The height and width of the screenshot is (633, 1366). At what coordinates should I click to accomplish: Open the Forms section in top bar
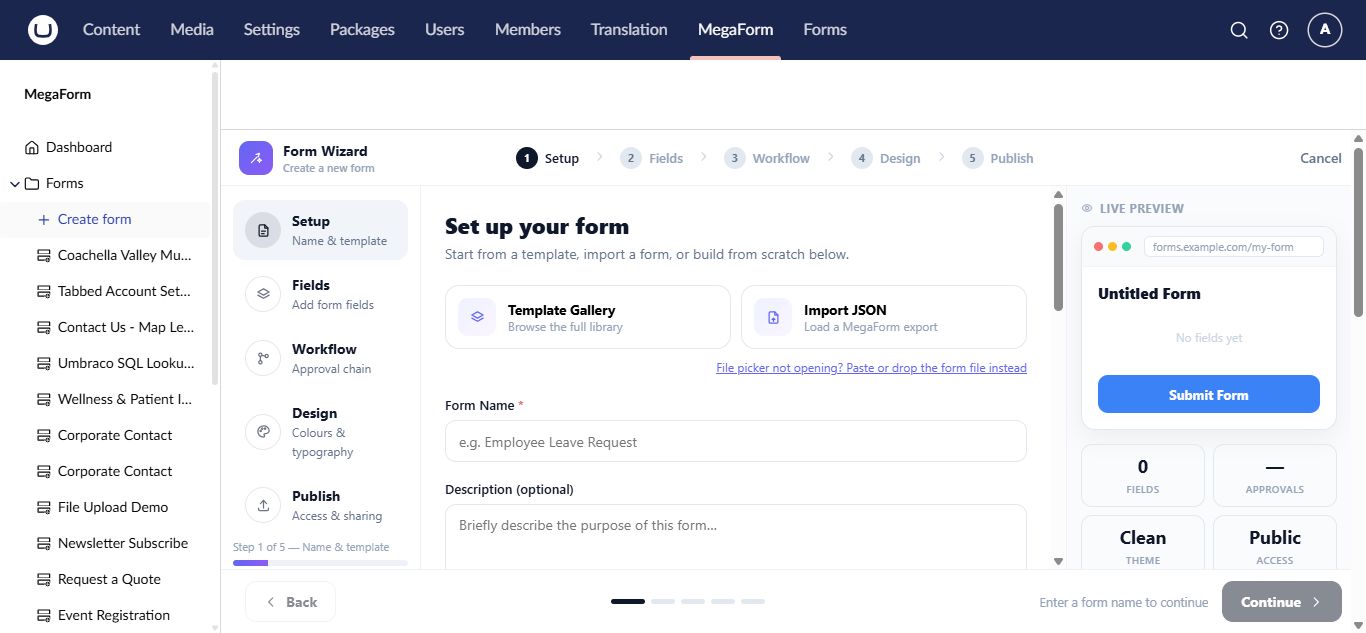(825, 30)
